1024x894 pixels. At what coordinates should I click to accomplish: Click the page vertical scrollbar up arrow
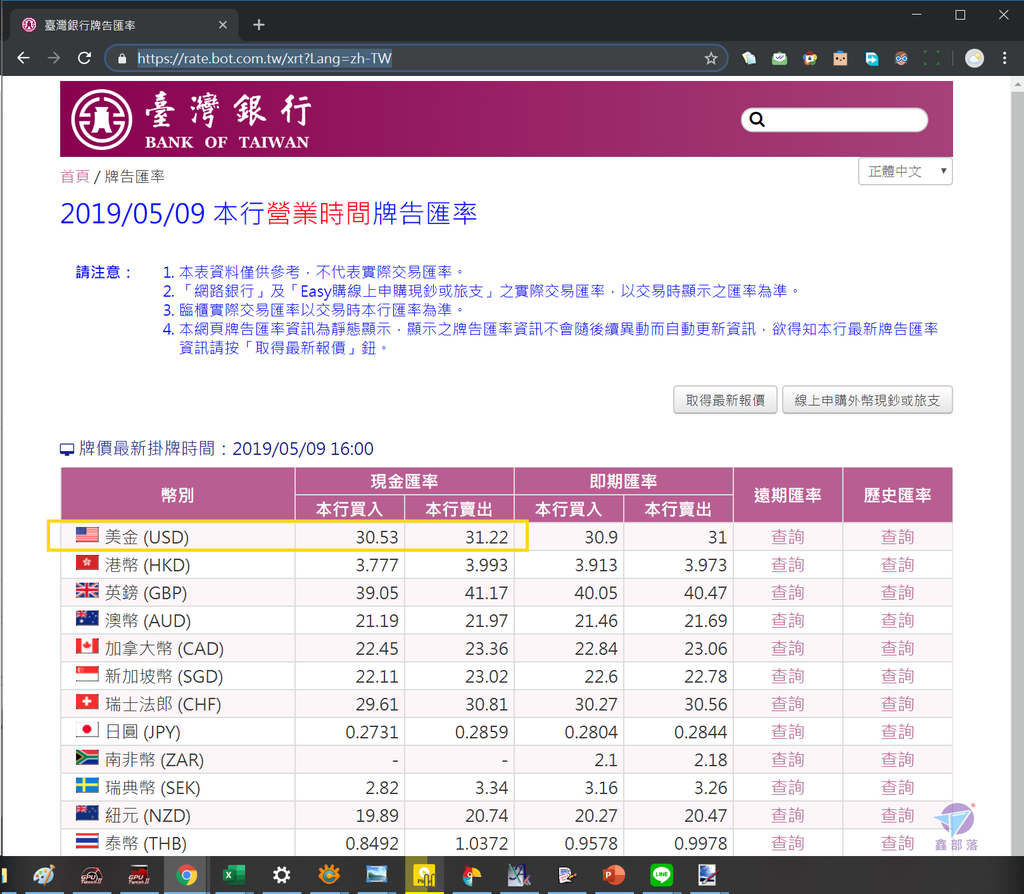click(x=1017, y=84)
